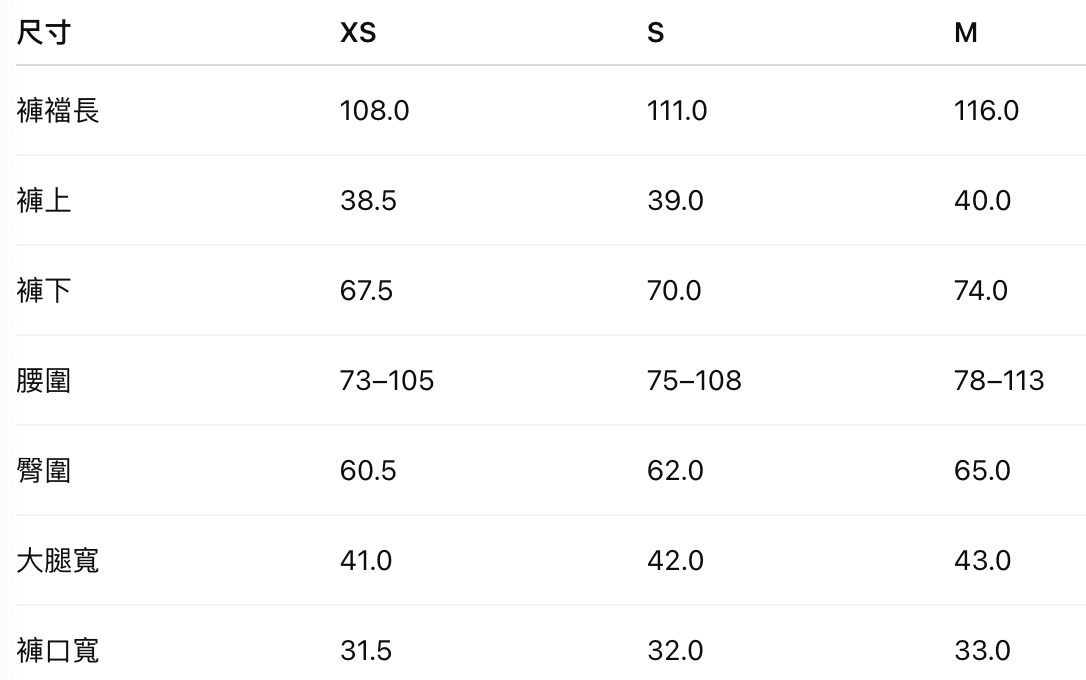Select the 75–108 waist range cell
Screen dimensions: 1086x680
coord(694,381)
